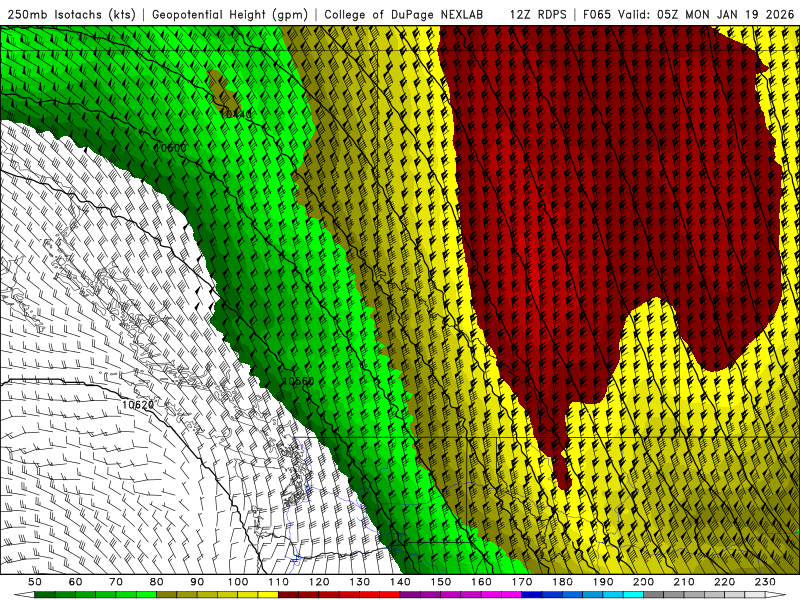Screen dimensions: 800x600
Task: Click the '12Z RDPS' model run label
Action: 538,14
